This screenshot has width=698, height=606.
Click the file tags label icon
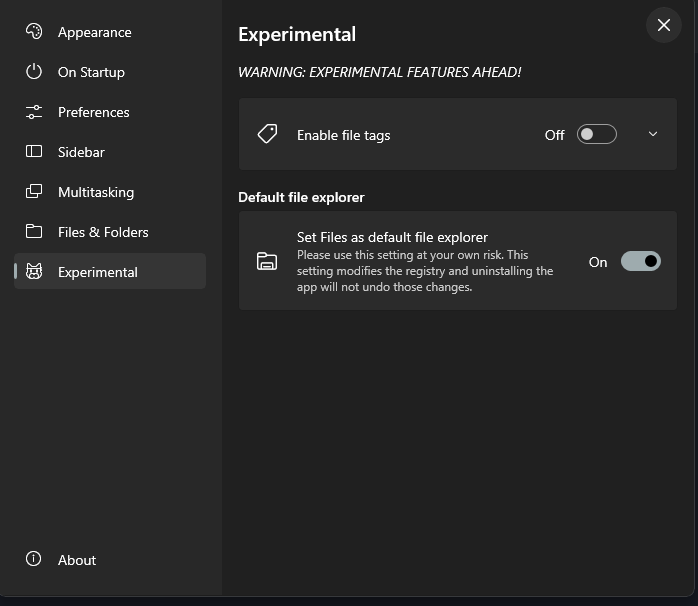[x=267, y=134]
